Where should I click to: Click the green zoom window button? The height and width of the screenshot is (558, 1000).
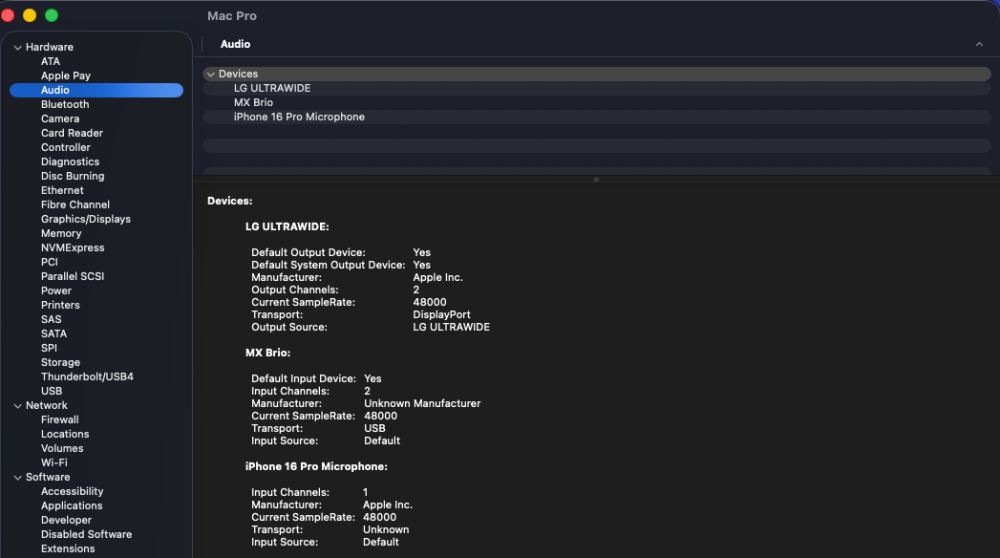[x=52, y=15]
